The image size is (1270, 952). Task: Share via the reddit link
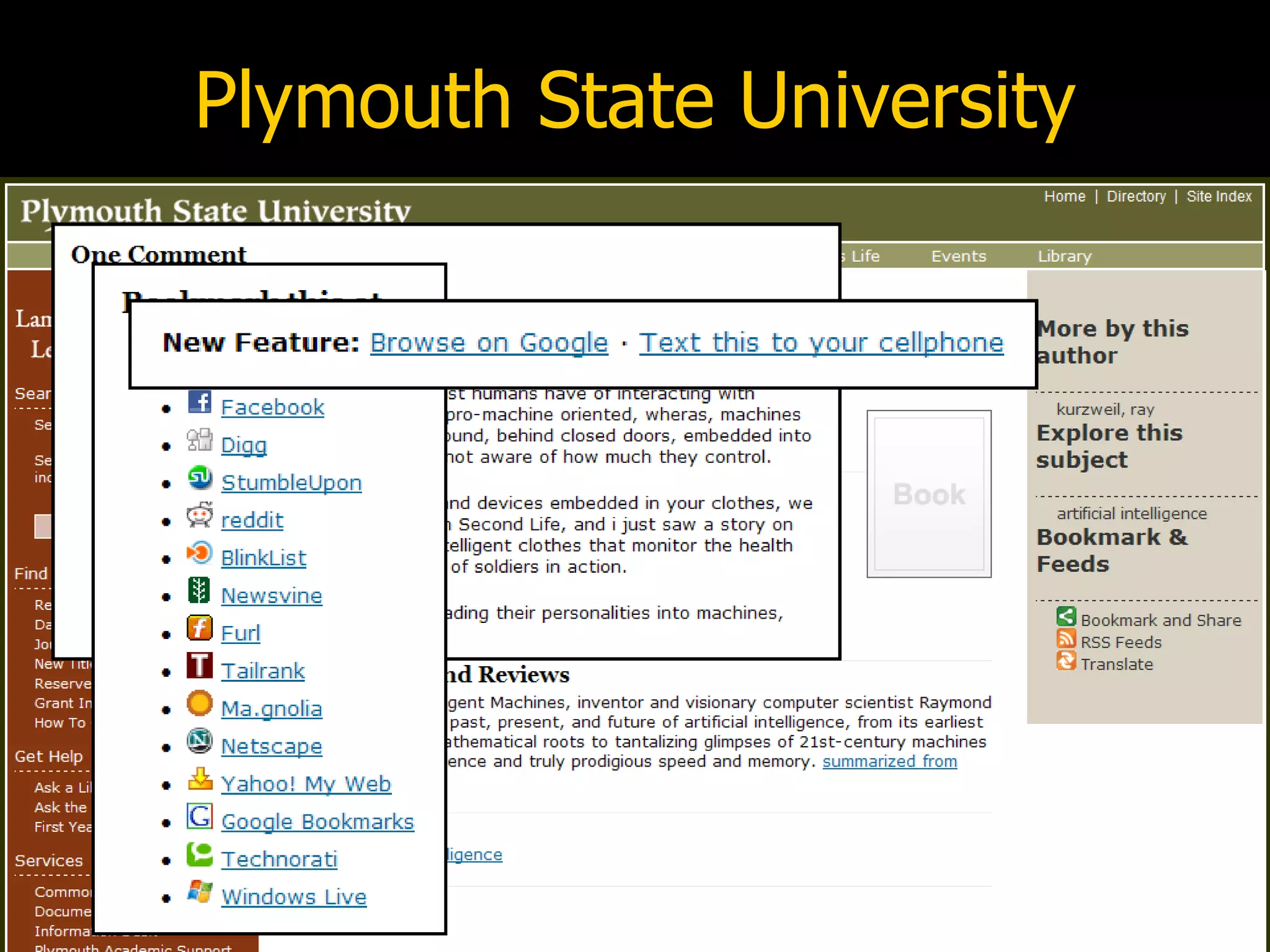point(252,521)
